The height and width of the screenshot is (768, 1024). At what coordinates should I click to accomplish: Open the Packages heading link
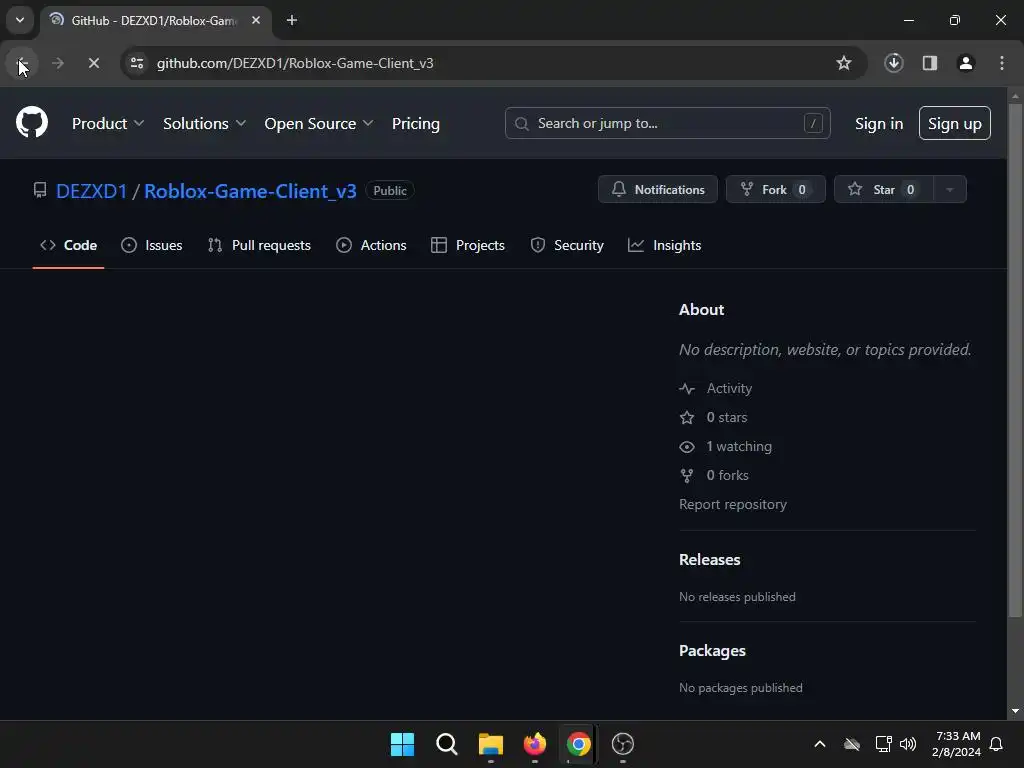point(712,650)
